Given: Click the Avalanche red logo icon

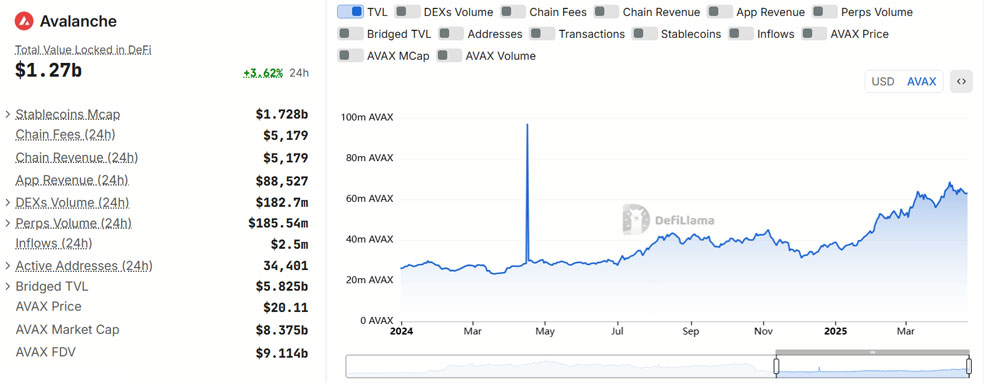Looking at the screenshot, I should [24, 21].
